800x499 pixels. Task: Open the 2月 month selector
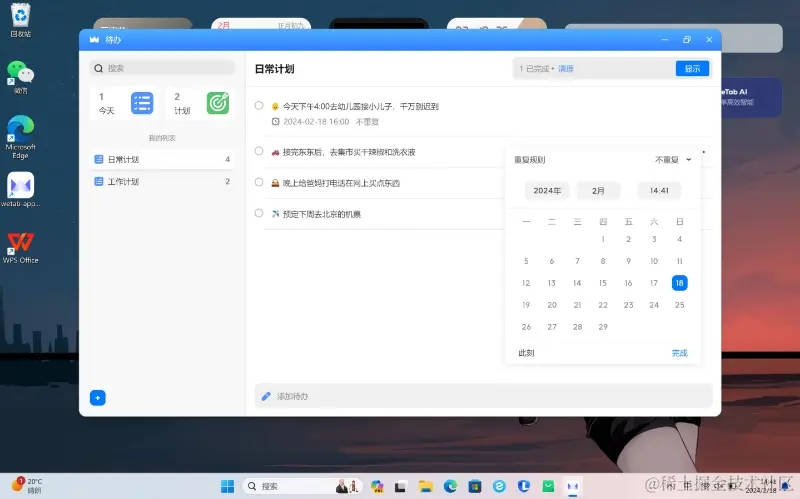598,190
